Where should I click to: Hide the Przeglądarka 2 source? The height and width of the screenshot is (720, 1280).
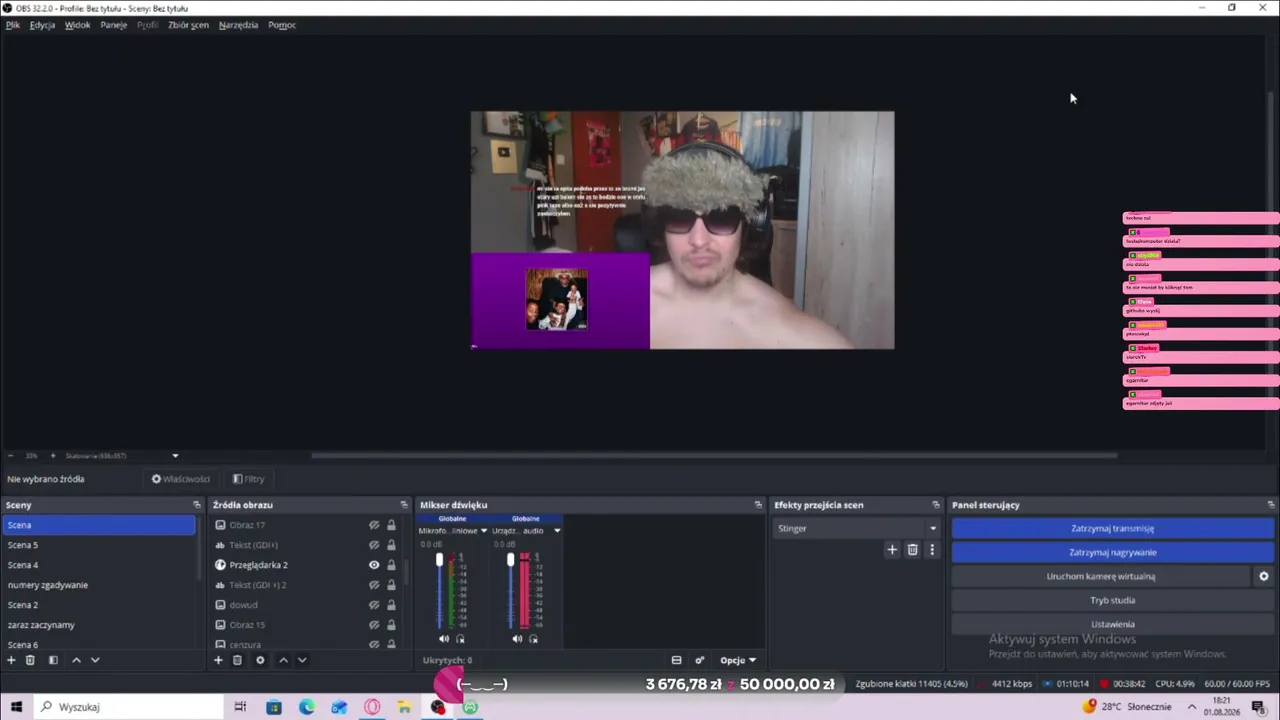[x=374, y=565]
